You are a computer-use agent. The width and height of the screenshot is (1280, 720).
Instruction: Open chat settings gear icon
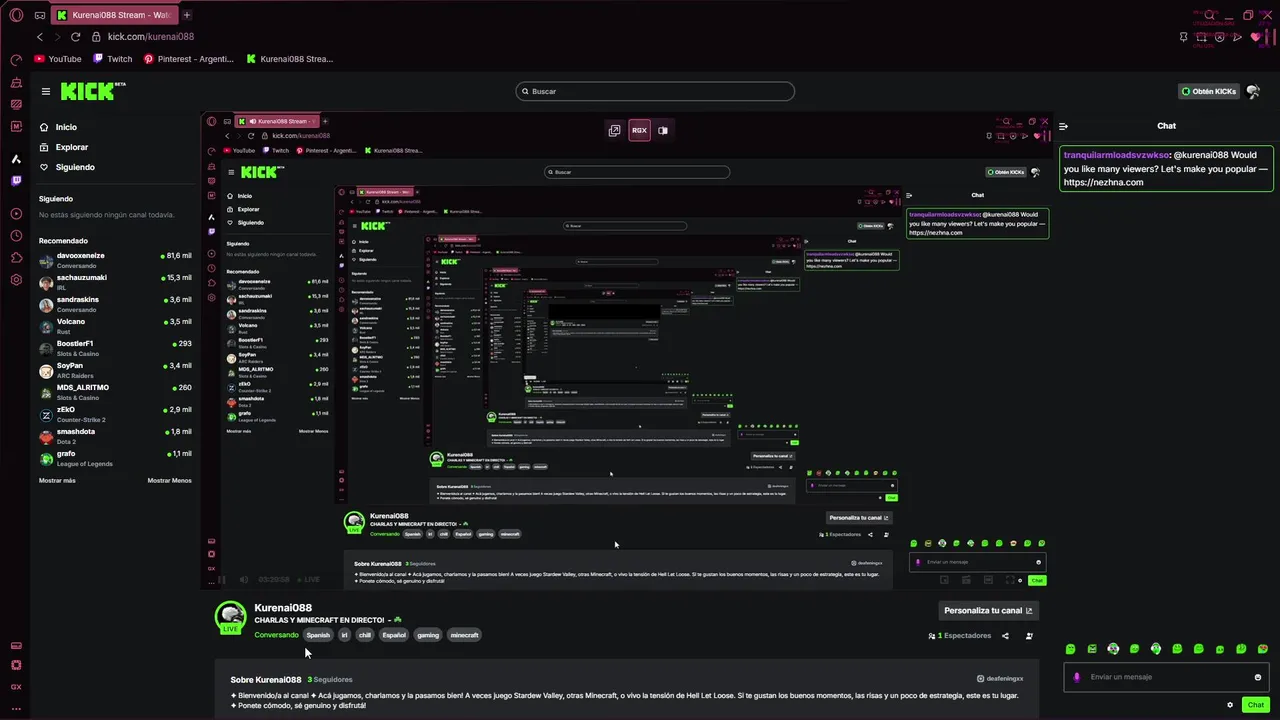click(x=1230, y=705)
